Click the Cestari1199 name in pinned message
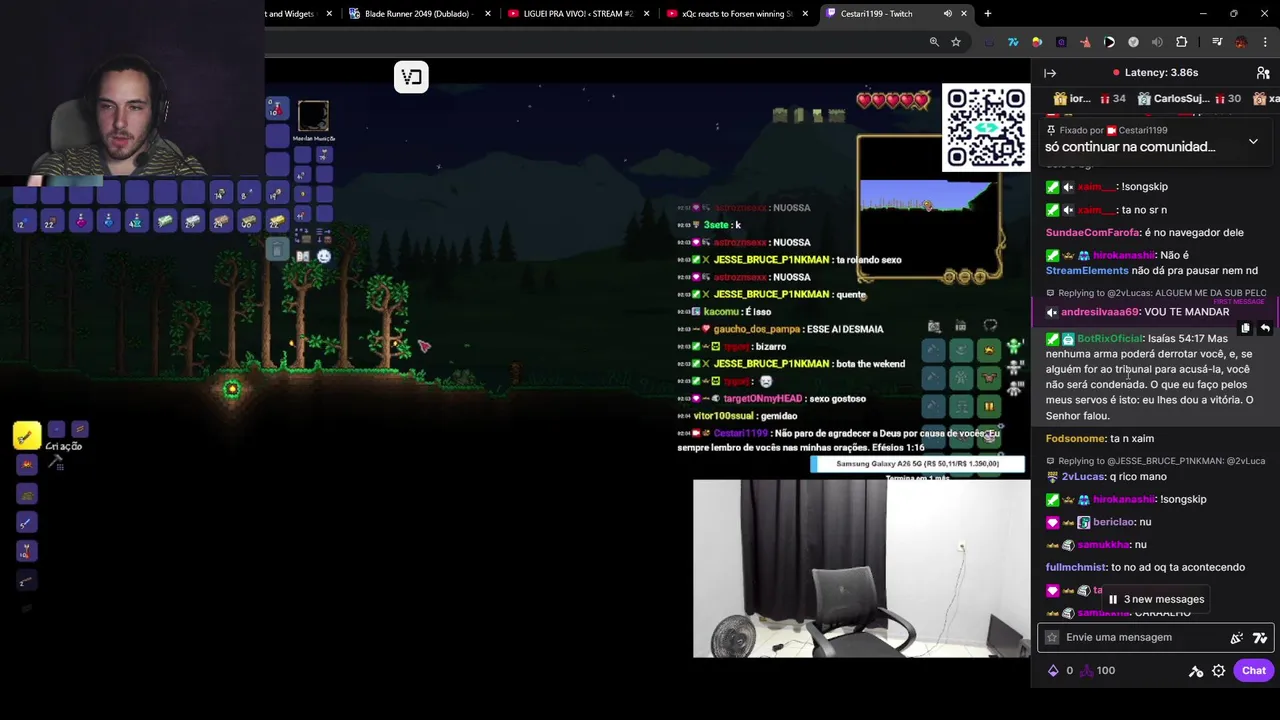Image resolution: width=1280 pixels, height=720 pixels. (1142, 130)
